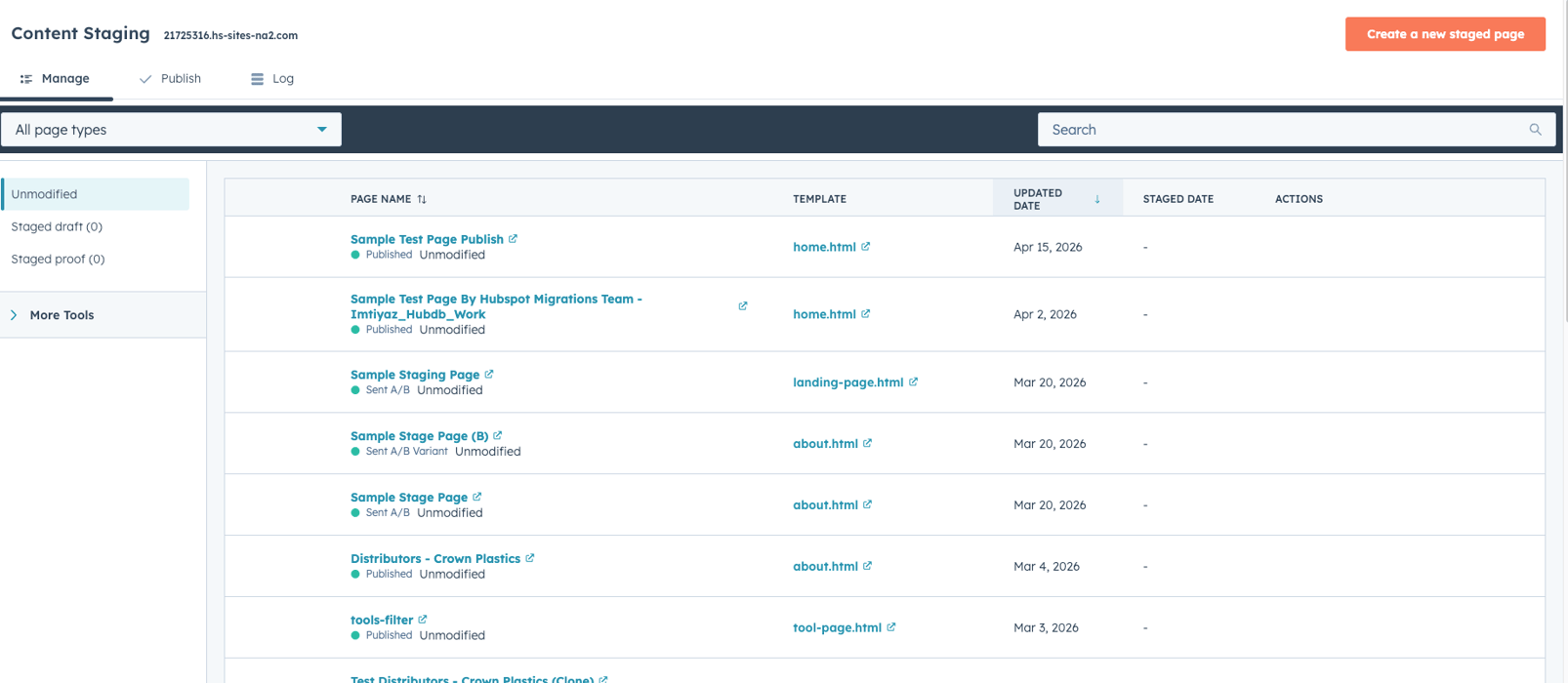Open external icon next to about.html, Distributors row
This screenshot has width=1568, height=683.
(x=868, y=566)
